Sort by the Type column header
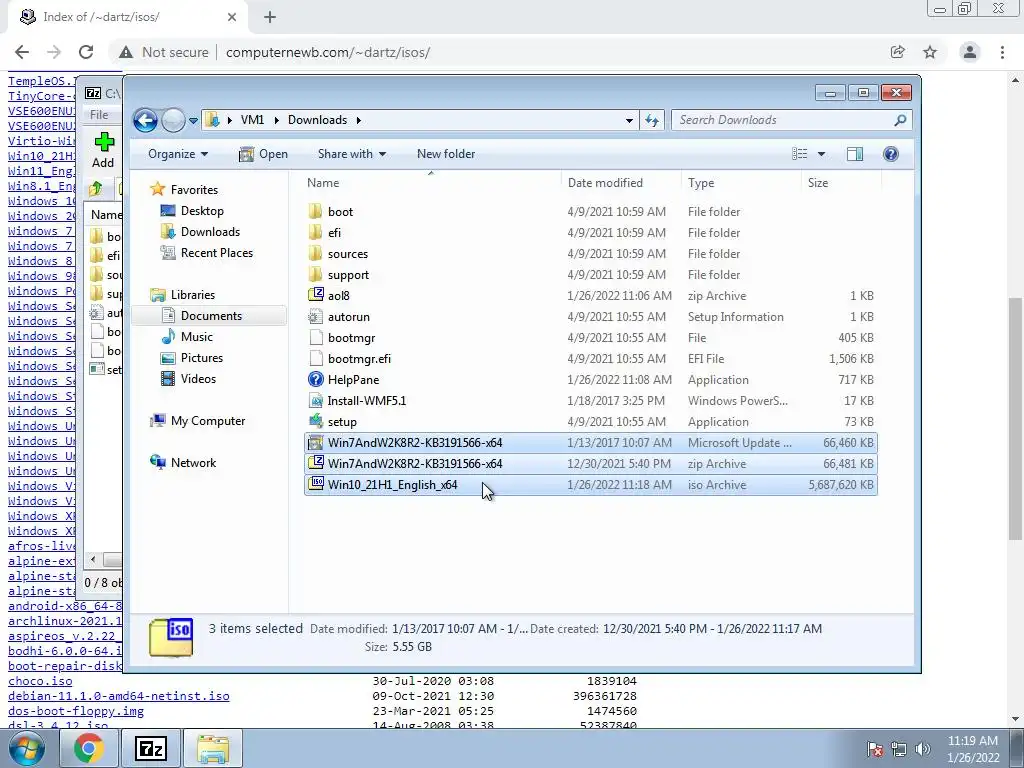 (741, 183)
